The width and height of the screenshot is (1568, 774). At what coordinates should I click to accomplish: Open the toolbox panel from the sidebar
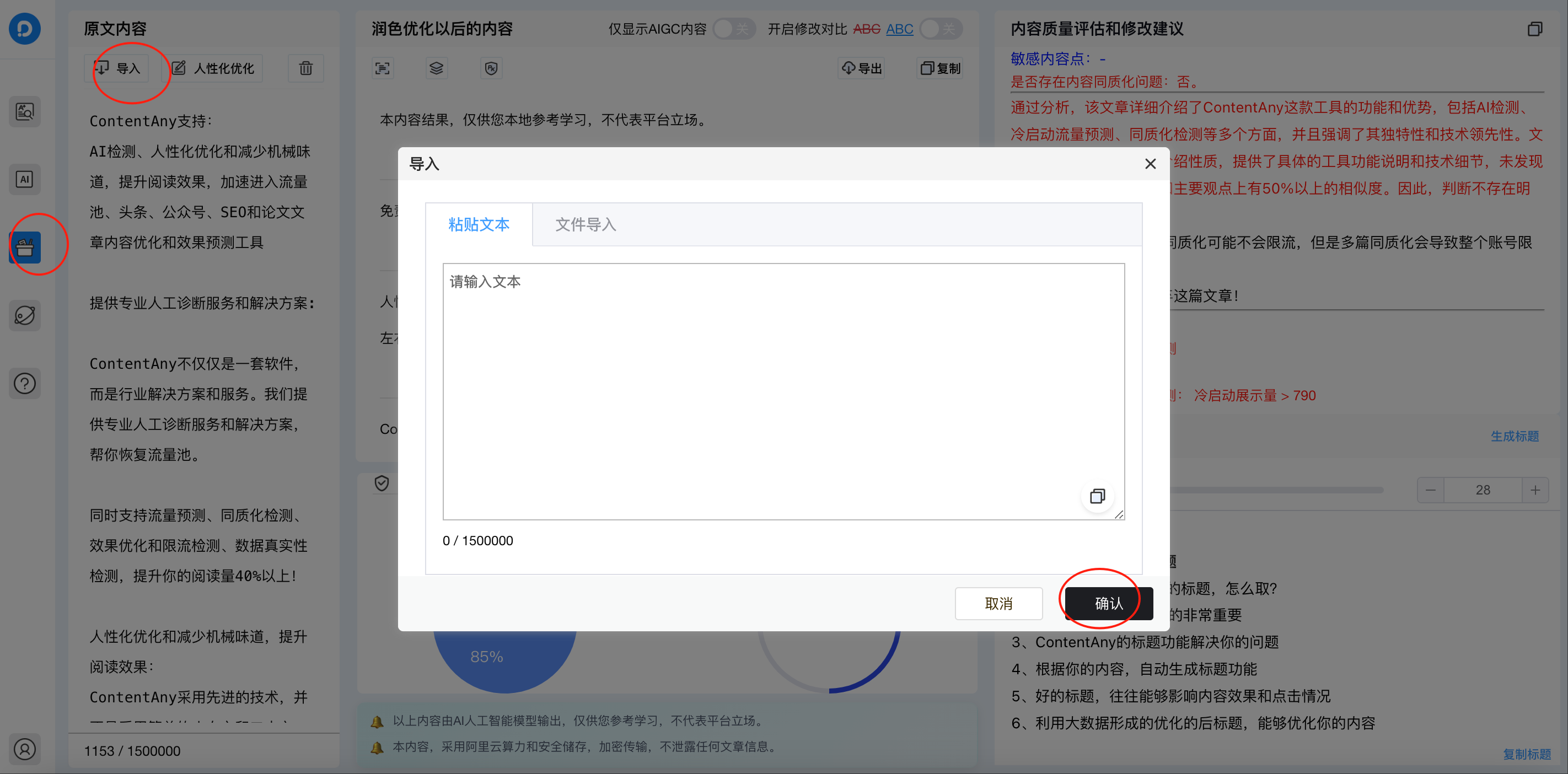click(25, 247)
